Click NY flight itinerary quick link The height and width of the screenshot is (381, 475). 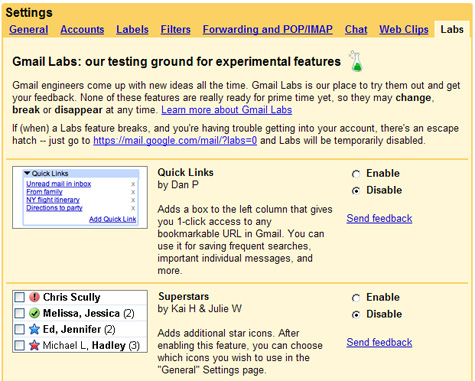tap(53, 200)
